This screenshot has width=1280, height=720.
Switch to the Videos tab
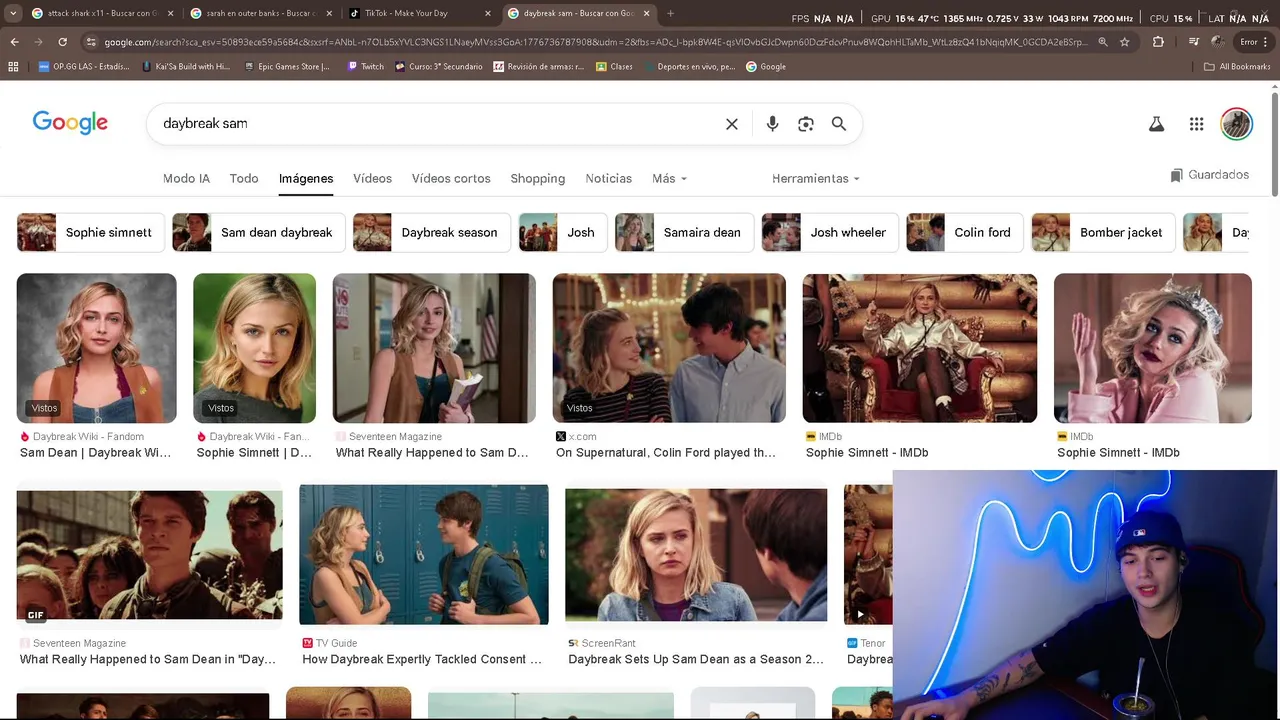click(x=372, y=179)
